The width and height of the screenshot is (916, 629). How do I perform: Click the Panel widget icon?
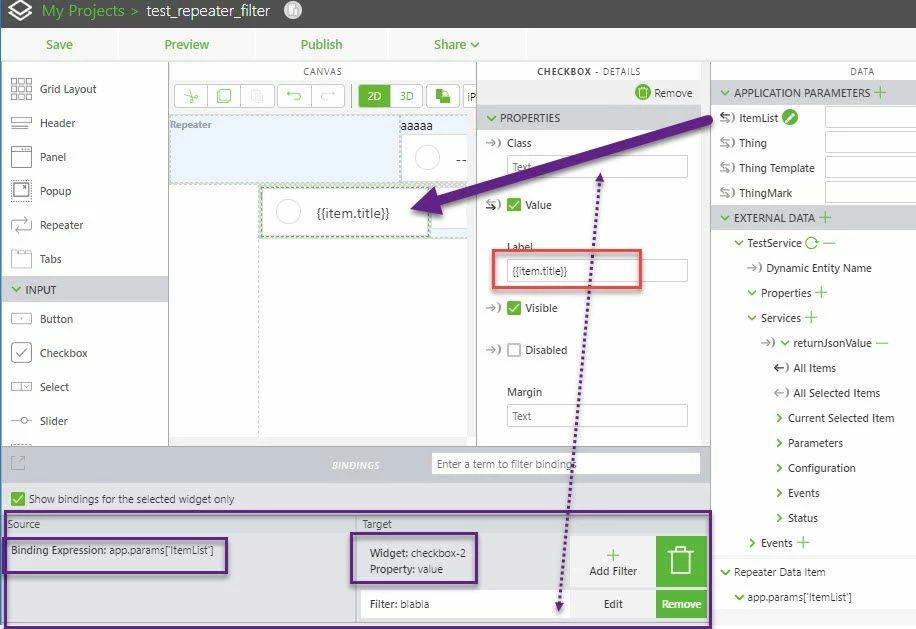(22, 157)
